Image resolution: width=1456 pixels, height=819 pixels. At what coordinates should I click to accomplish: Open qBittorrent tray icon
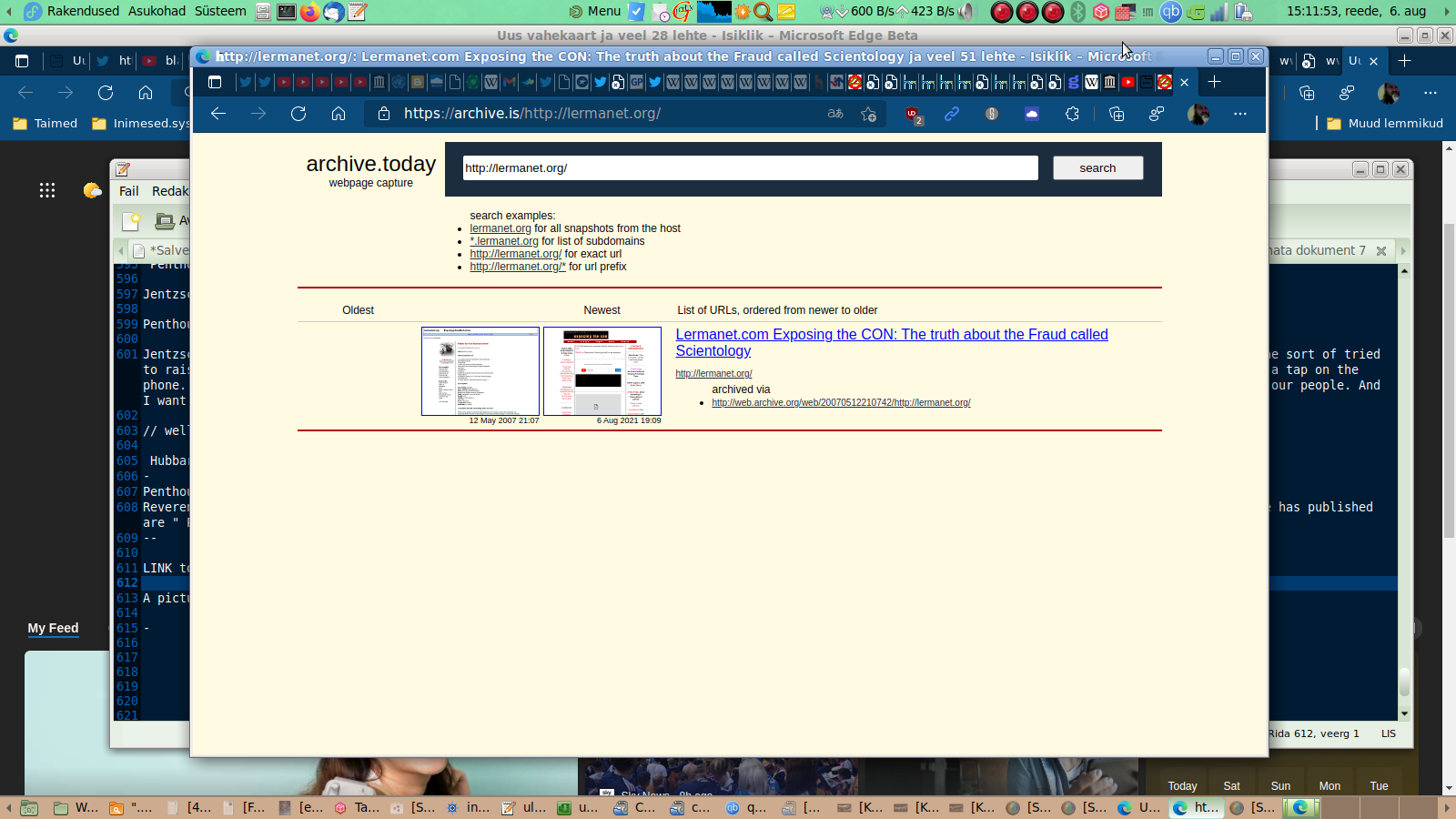1171,12
